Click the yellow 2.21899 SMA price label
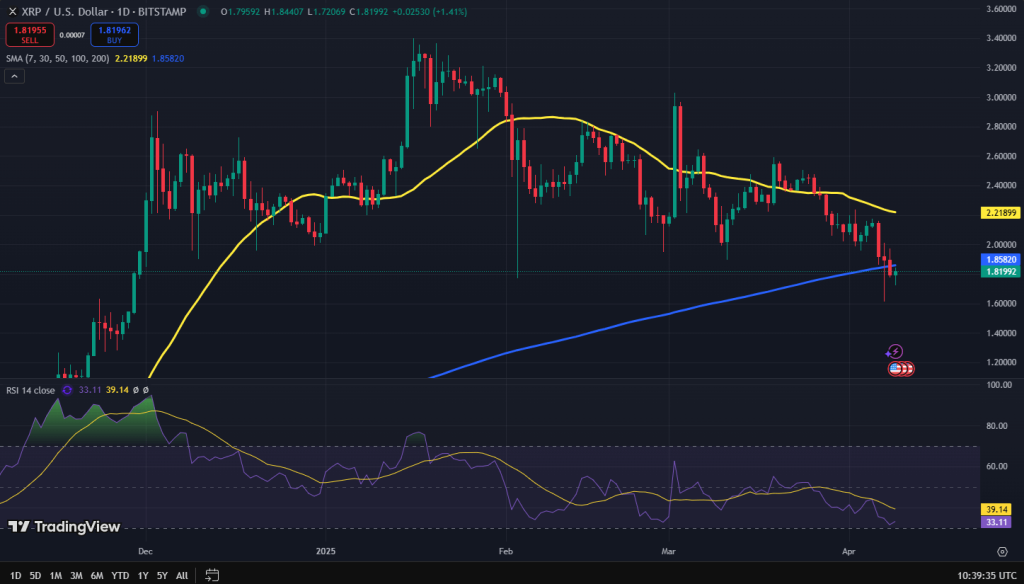1024x584 pixels. (1000, 213)
